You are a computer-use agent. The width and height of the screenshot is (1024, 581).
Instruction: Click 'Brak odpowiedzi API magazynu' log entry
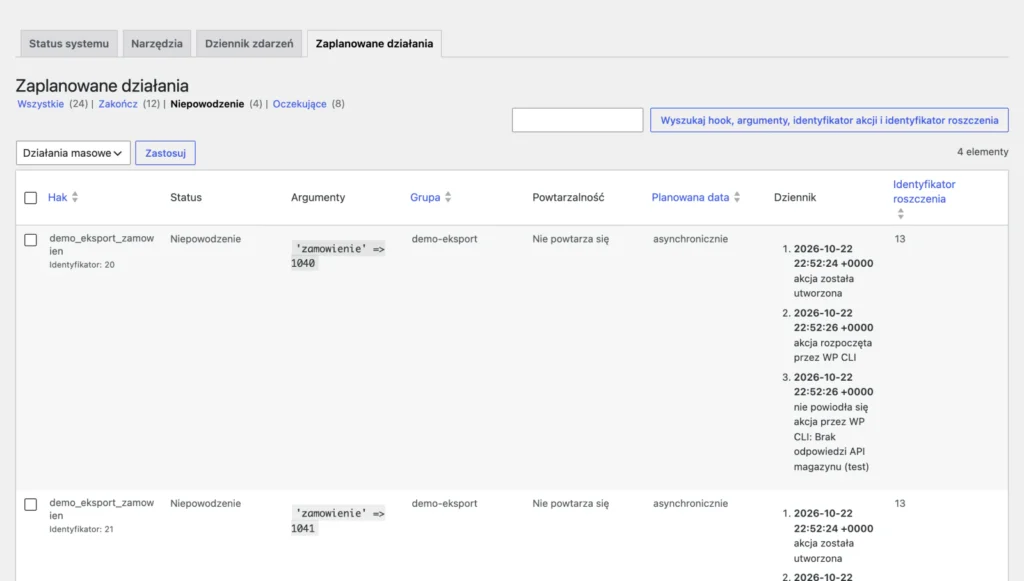tap(831, 451)
